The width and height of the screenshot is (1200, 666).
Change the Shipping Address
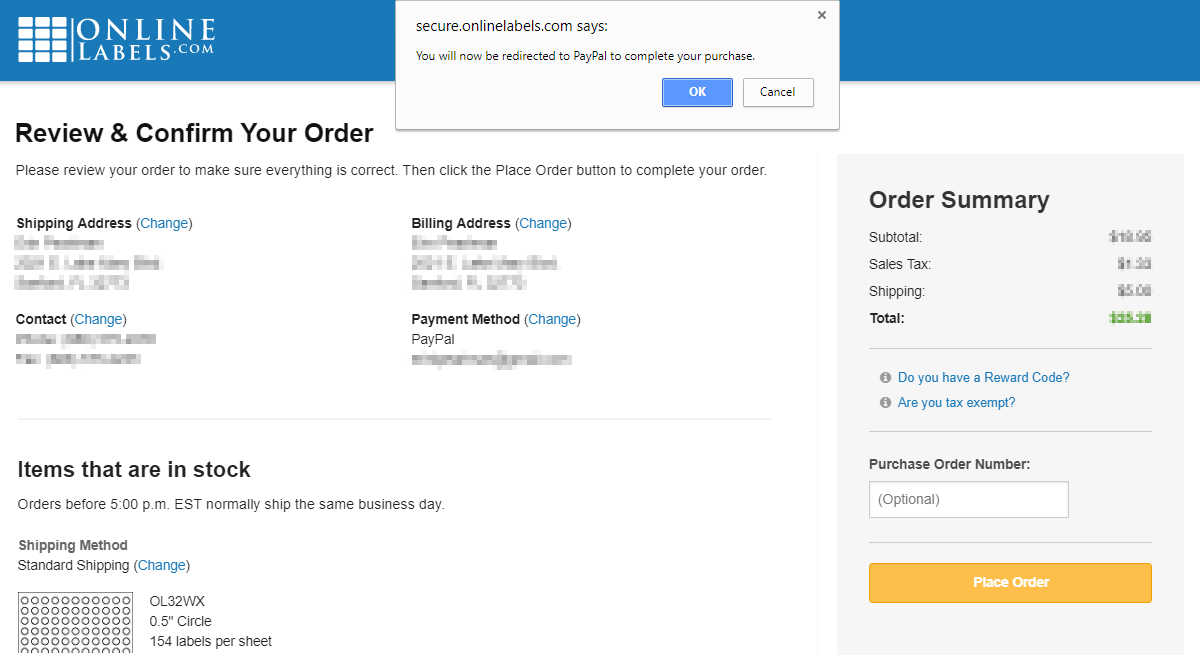point(164,223)
